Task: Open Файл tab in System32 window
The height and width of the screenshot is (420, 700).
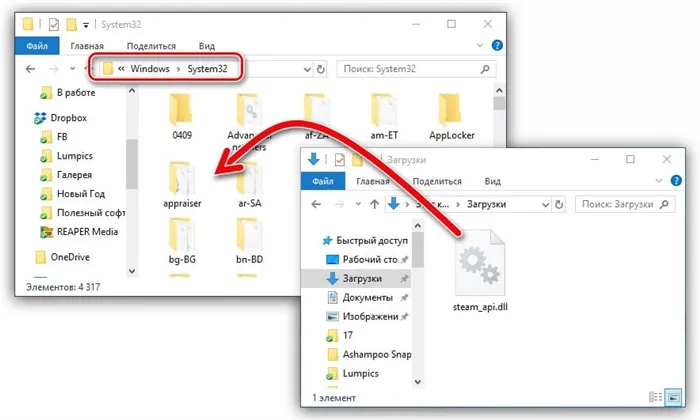Action: pos(37,46)
